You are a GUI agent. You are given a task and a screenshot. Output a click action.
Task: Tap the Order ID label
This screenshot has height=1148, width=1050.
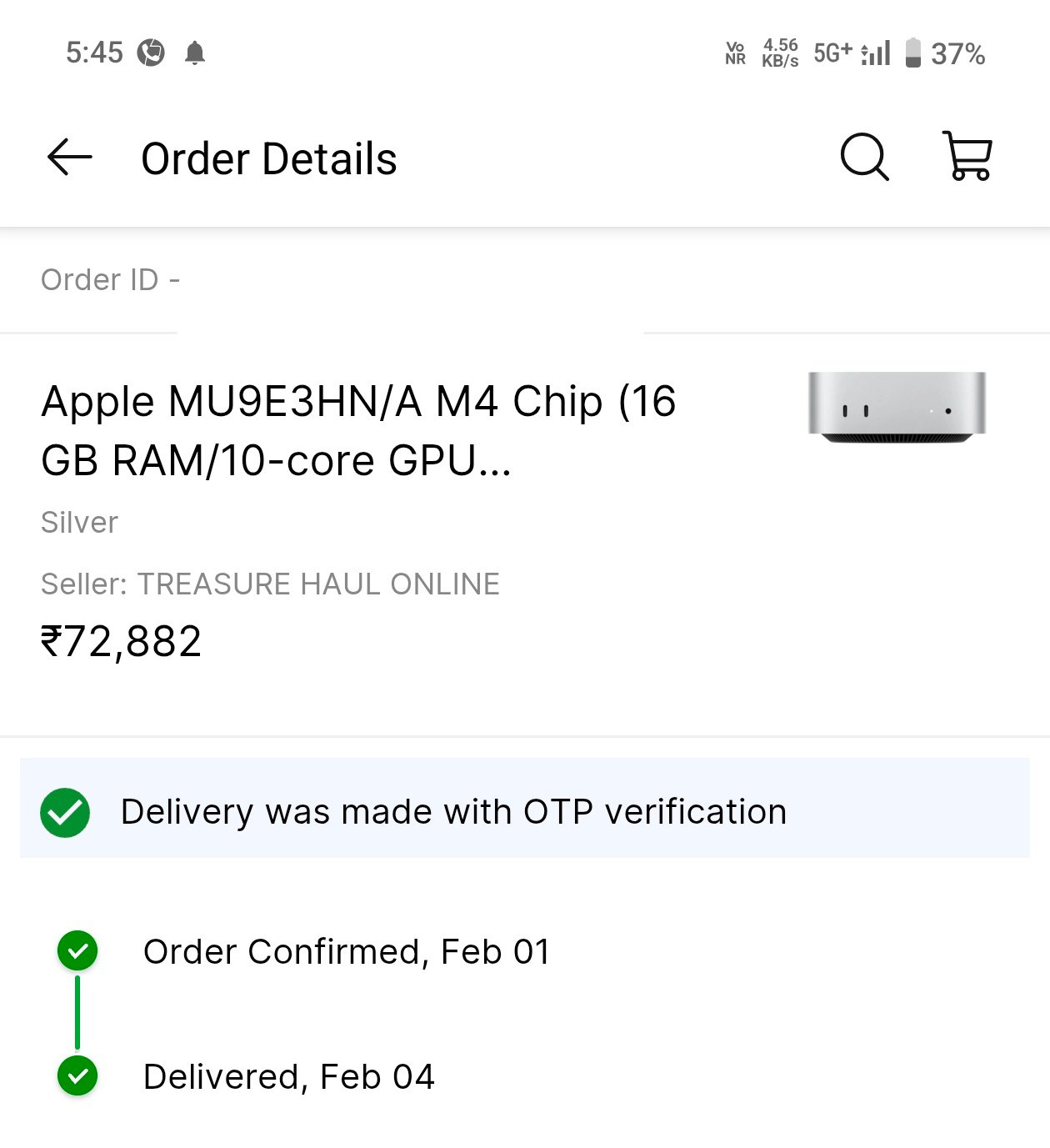point(111,280)
